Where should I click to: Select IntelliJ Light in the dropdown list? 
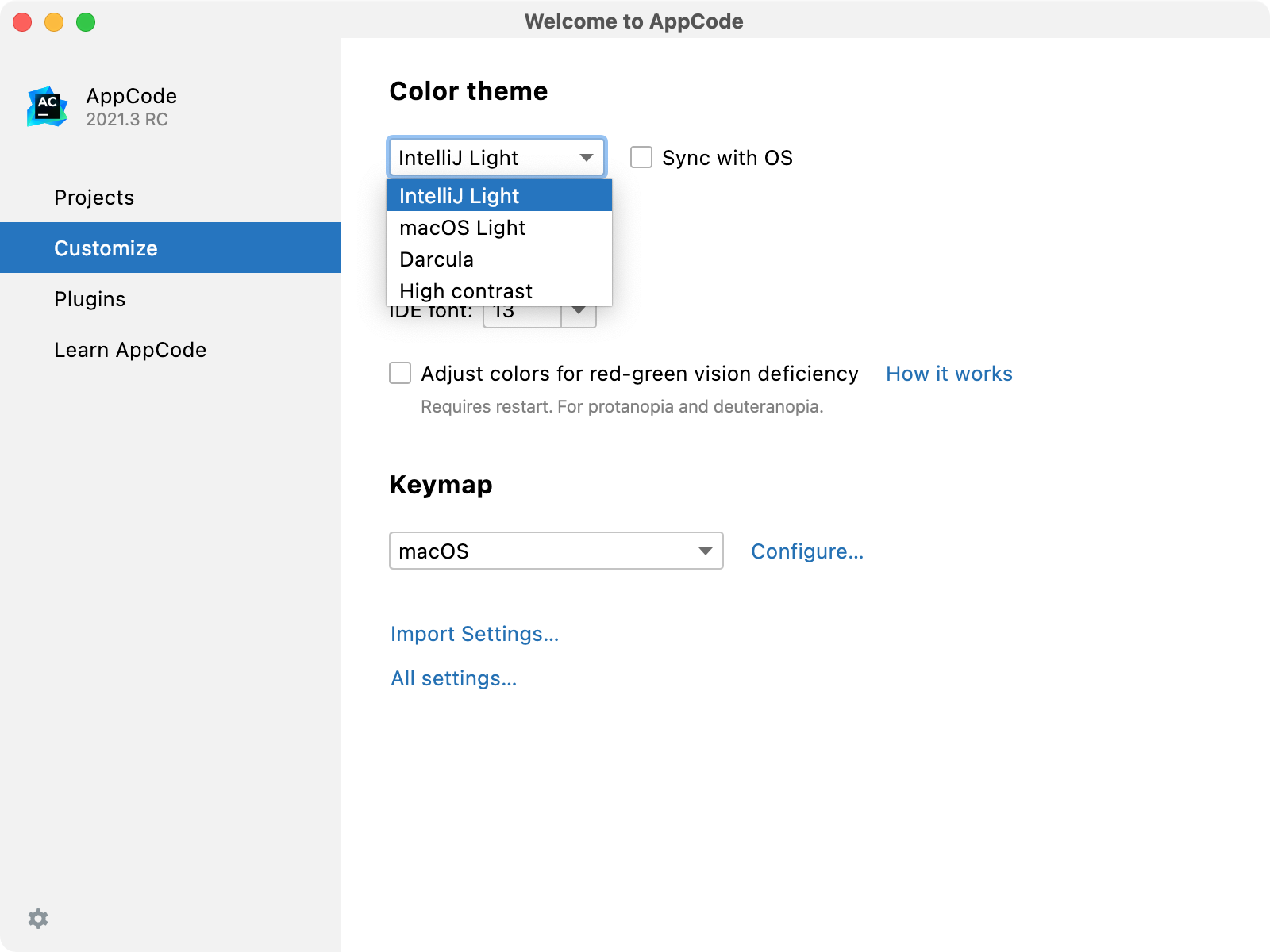point(459,196)
